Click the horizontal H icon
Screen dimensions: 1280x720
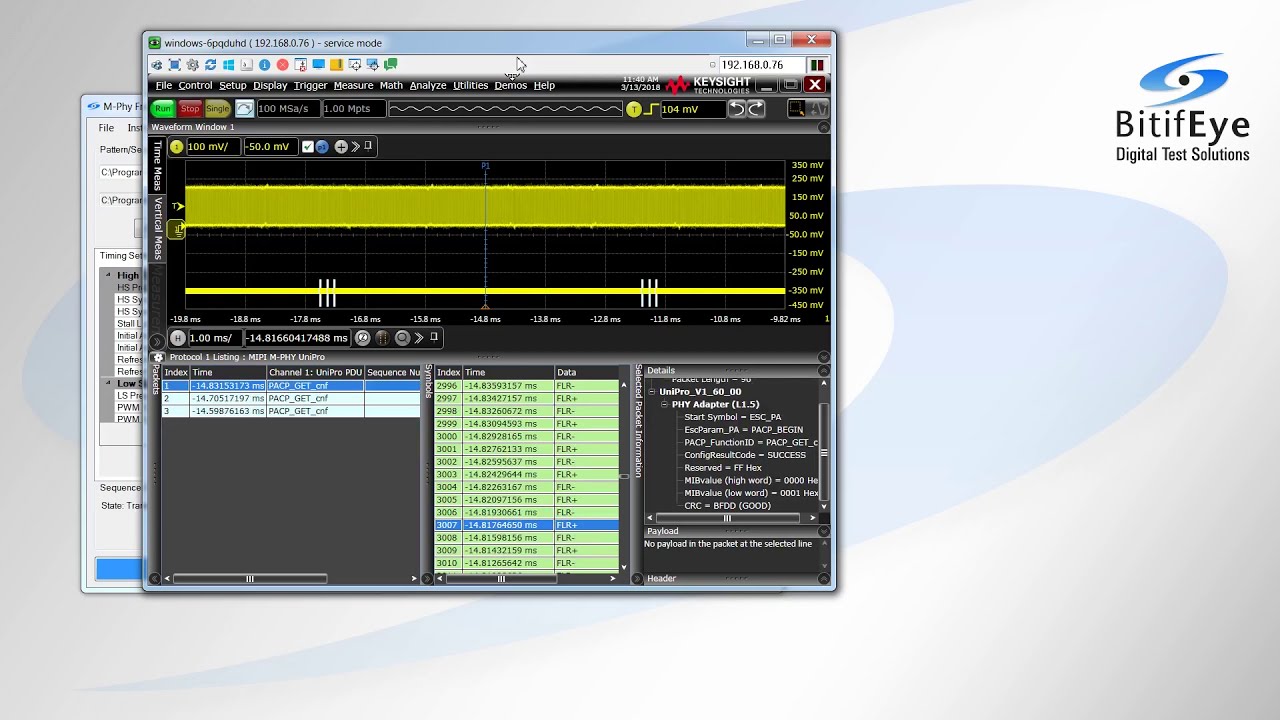(x=177, y=338)
